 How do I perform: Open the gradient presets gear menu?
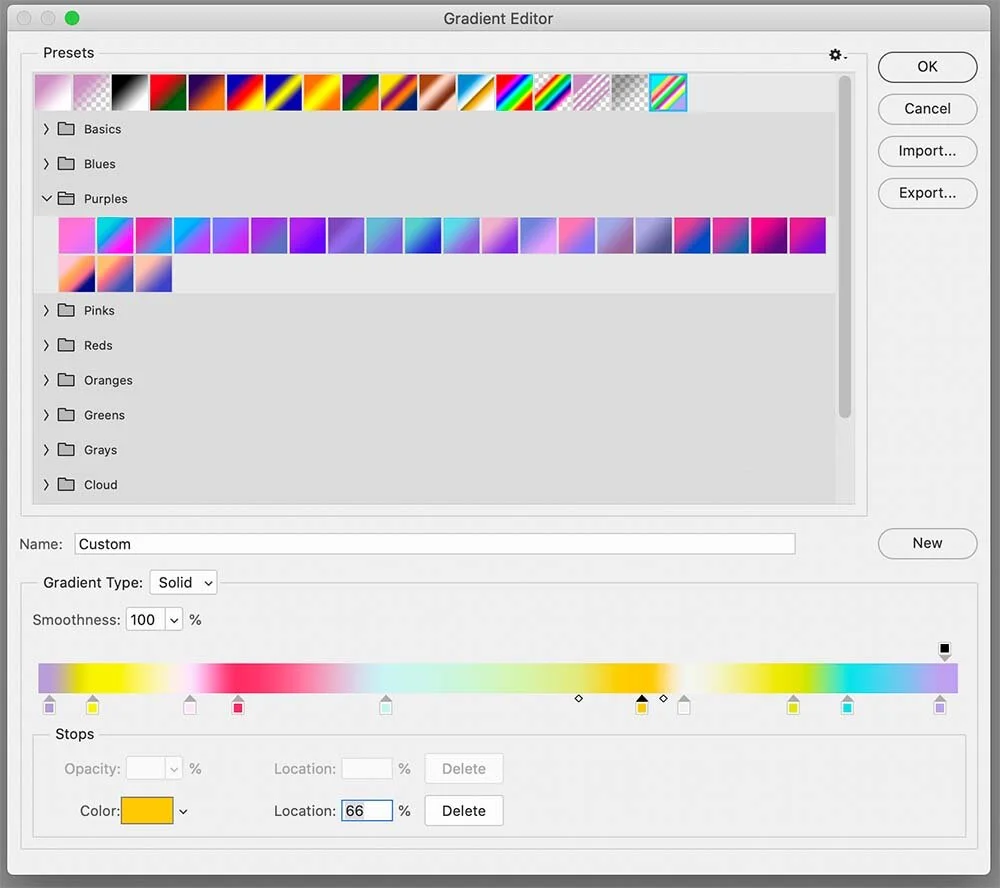click(836, 55)
